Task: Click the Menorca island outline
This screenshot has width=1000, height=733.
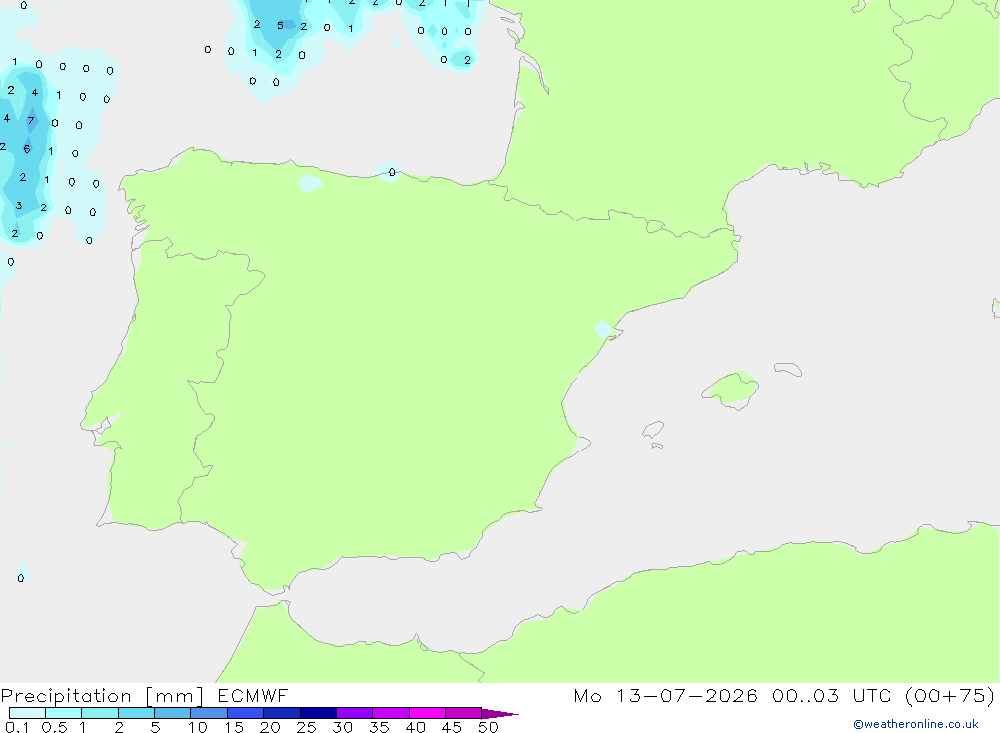Action: (x=788, y=369)
